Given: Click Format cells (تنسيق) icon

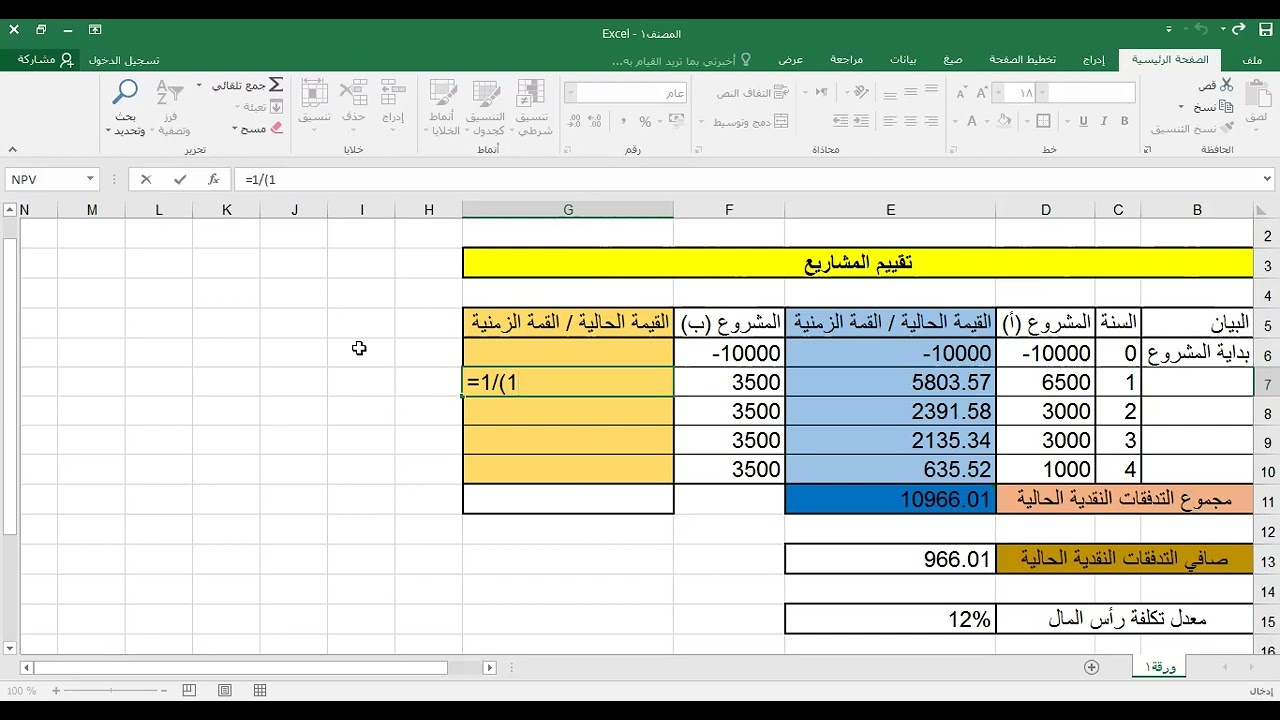Looking at the screenshot, I should point(315,94).
